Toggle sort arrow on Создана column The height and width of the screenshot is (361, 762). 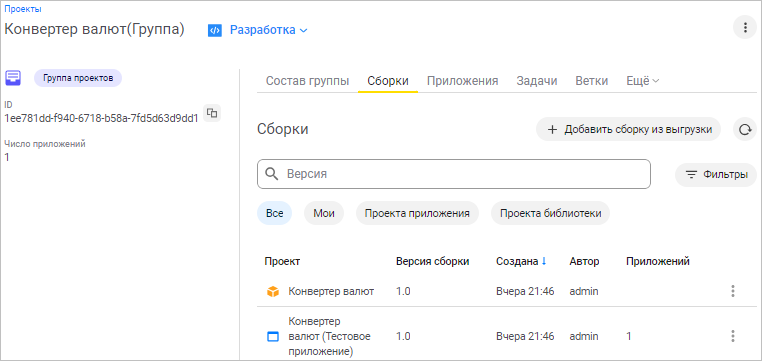tap(544, 261)
